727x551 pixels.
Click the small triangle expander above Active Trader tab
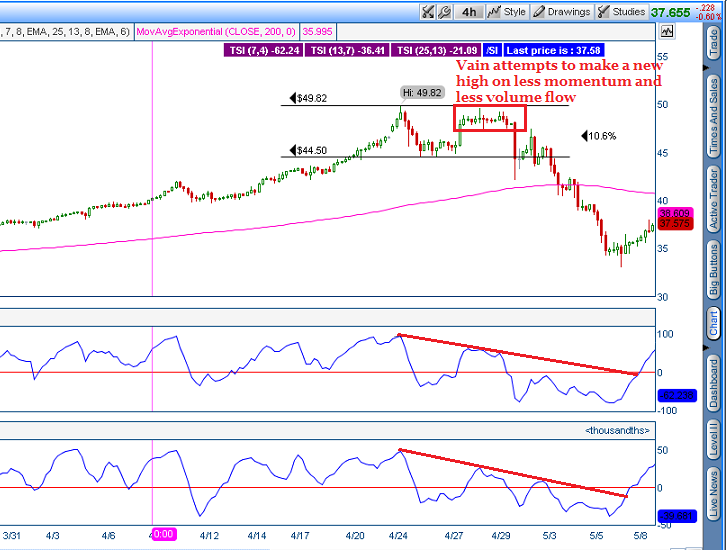pyautogui.click(x=707, y=68)
